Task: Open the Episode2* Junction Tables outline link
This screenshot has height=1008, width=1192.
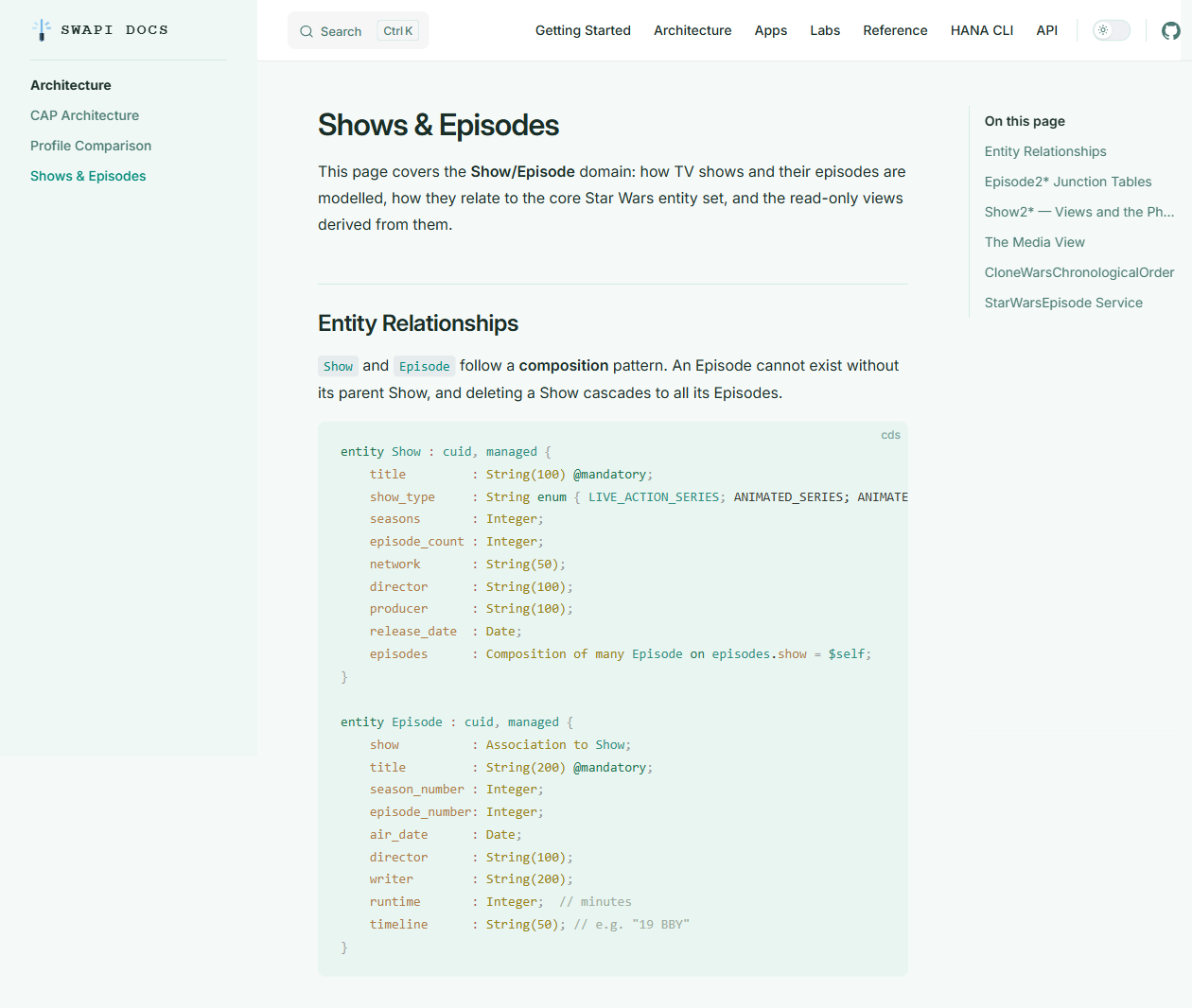Action: 1068,182
